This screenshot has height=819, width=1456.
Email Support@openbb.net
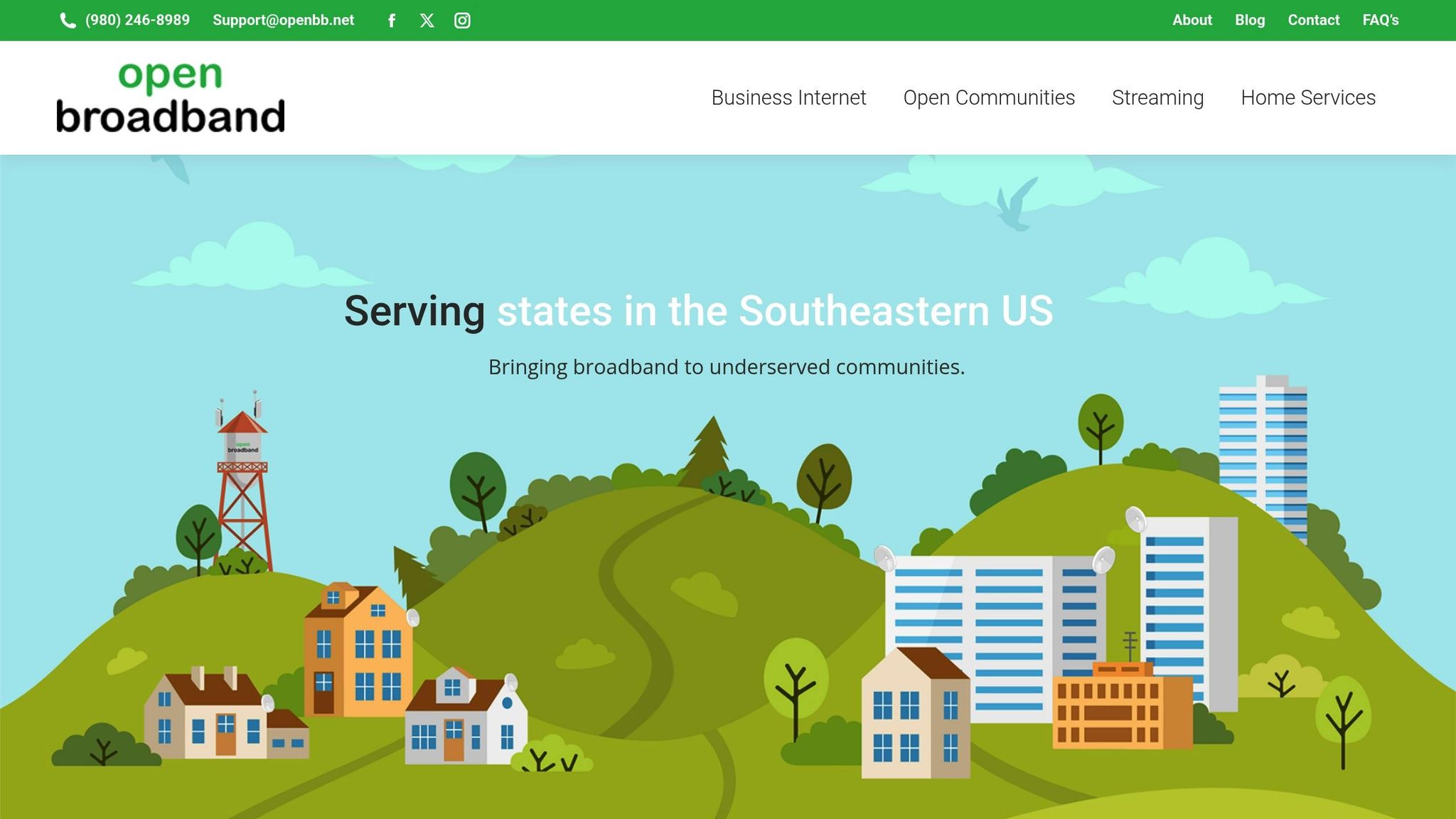pyautogui.click(x=283, y=20)
